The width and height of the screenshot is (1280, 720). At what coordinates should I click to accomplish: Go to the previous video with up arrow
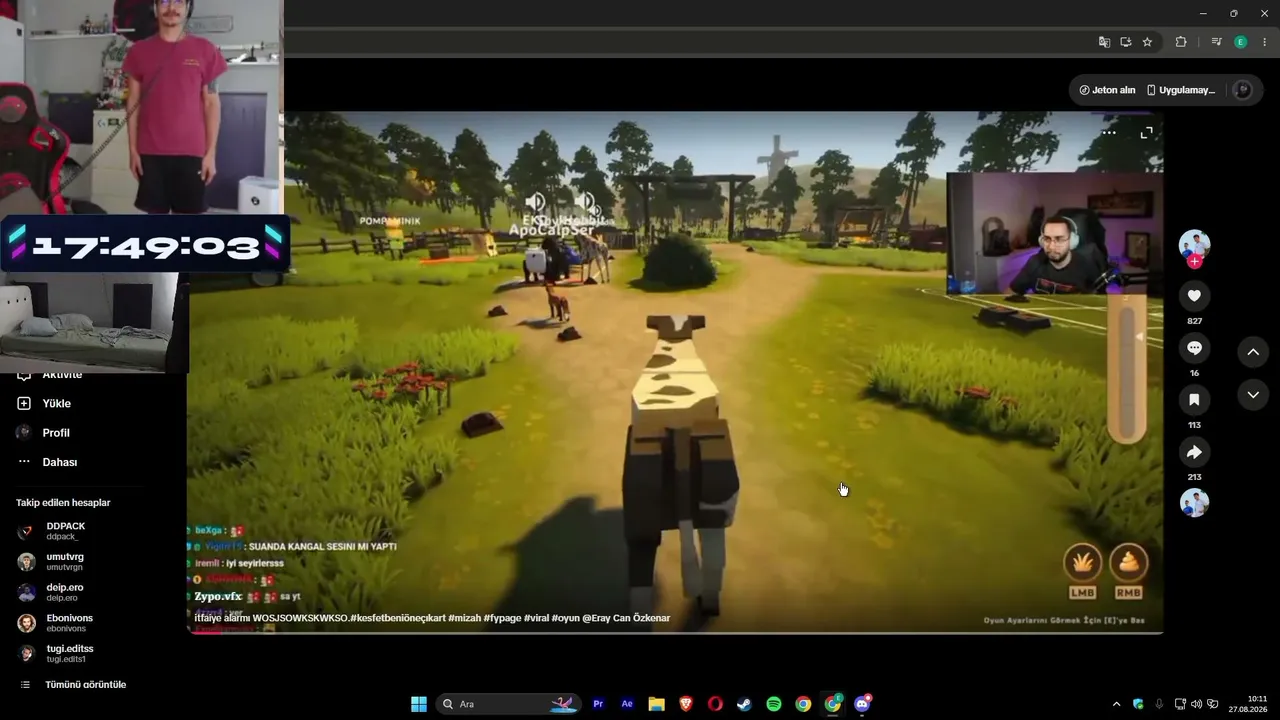1253,352
